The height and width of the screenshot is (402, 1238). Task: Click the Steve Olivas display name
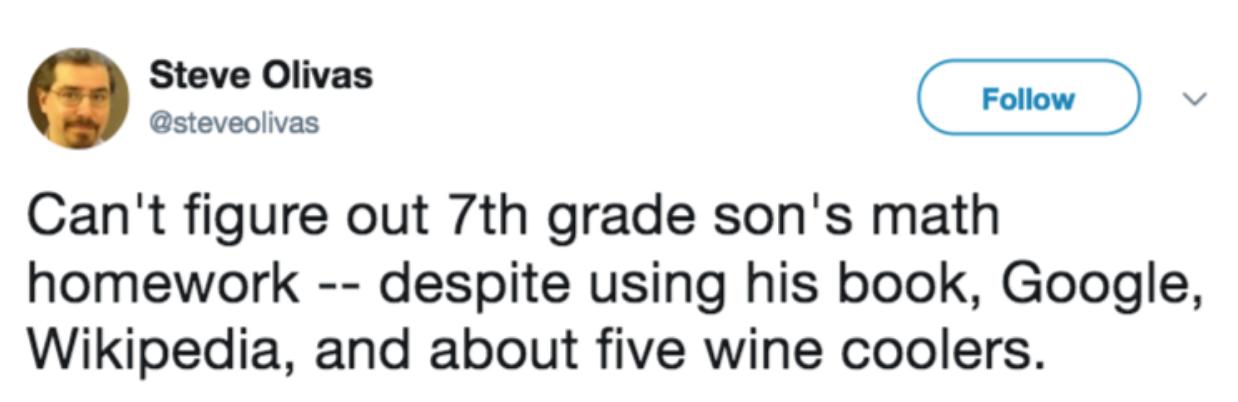click(261, 77)
